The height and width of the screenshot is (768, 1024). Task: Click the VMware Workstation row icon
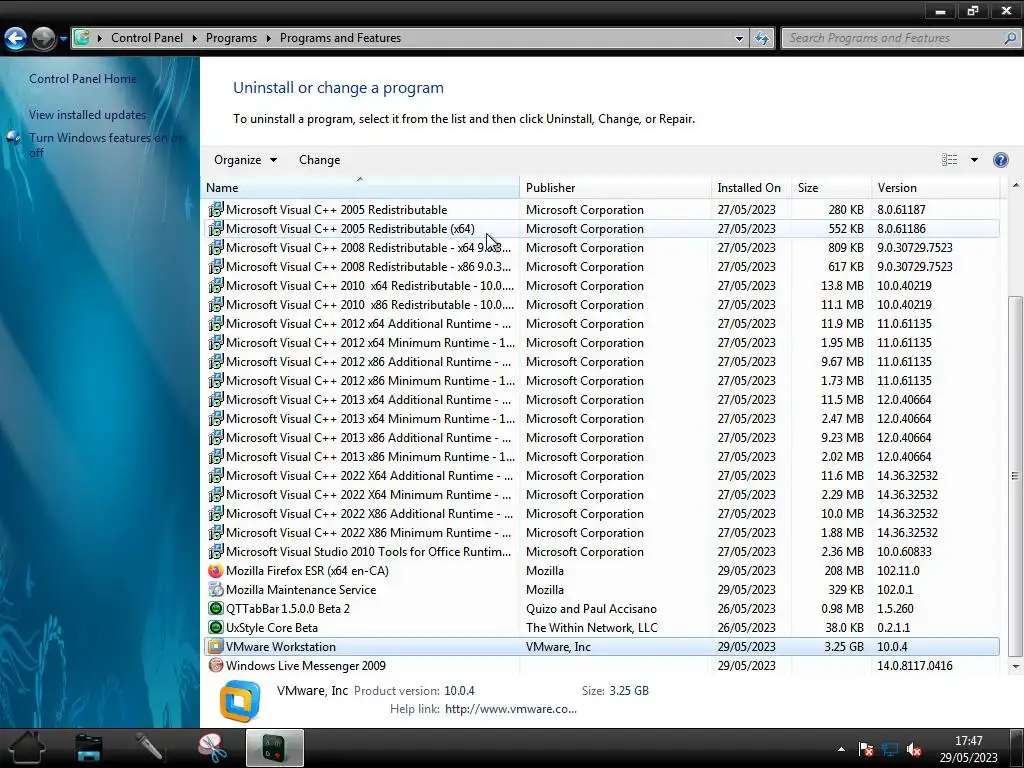click(216, 647)
